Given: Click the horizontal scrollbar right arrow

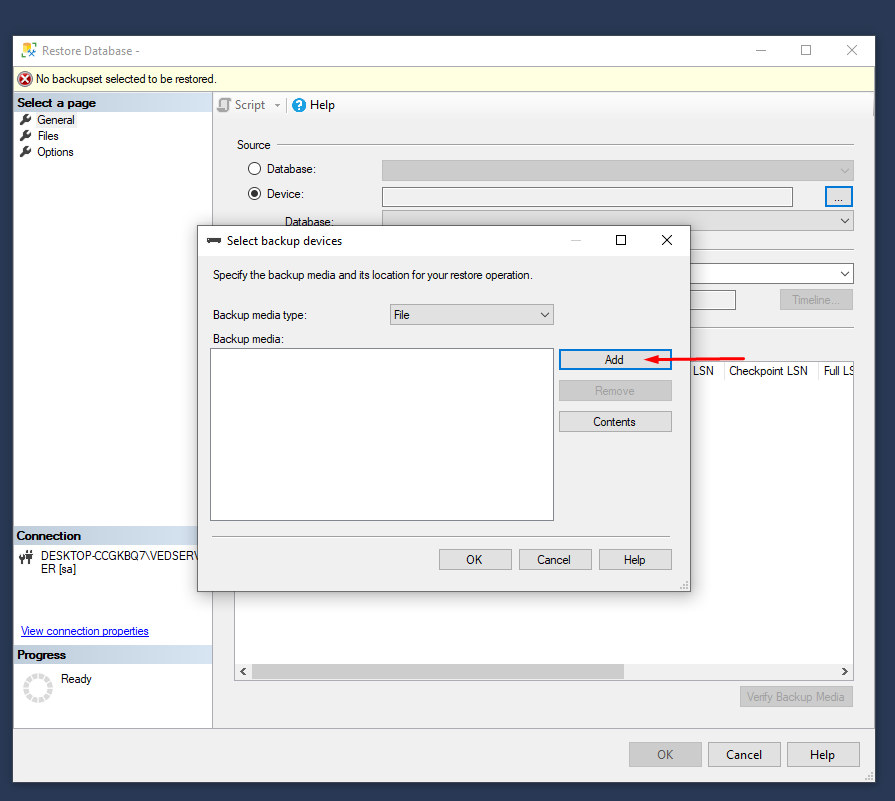Looking at the screenshot, I should click(x=845, y=672).
